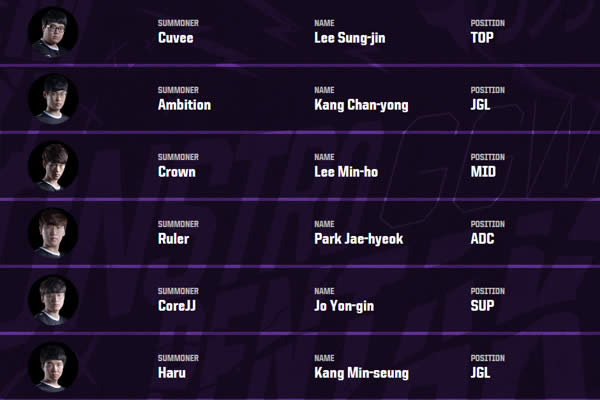Click the Ambition summoner name
Image resolution: width=600 pixels, height=400 pixels.
click(x=184, y=105)
